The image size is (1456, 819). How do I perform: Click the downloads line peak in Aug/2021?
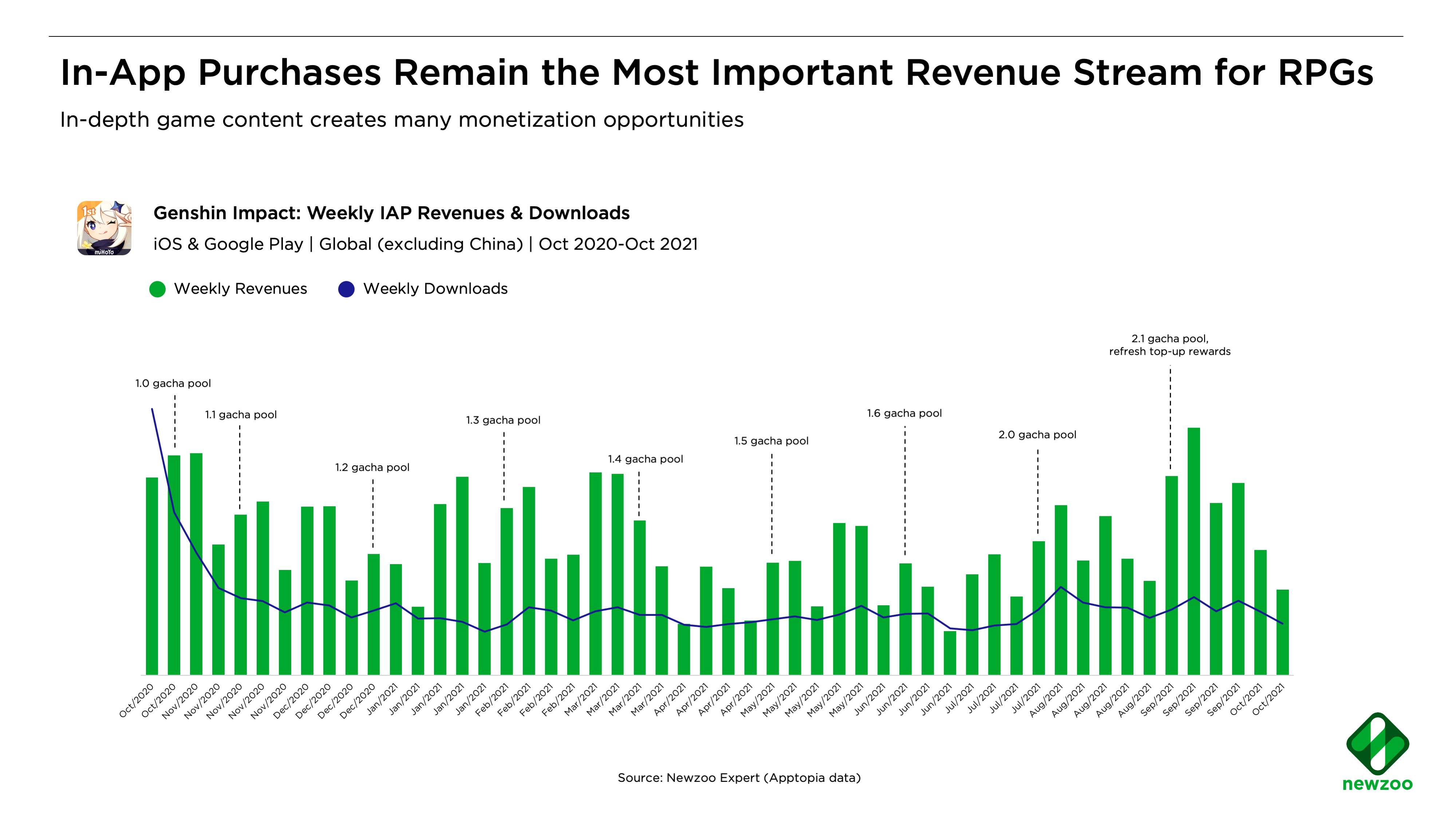click(1061, 587)
